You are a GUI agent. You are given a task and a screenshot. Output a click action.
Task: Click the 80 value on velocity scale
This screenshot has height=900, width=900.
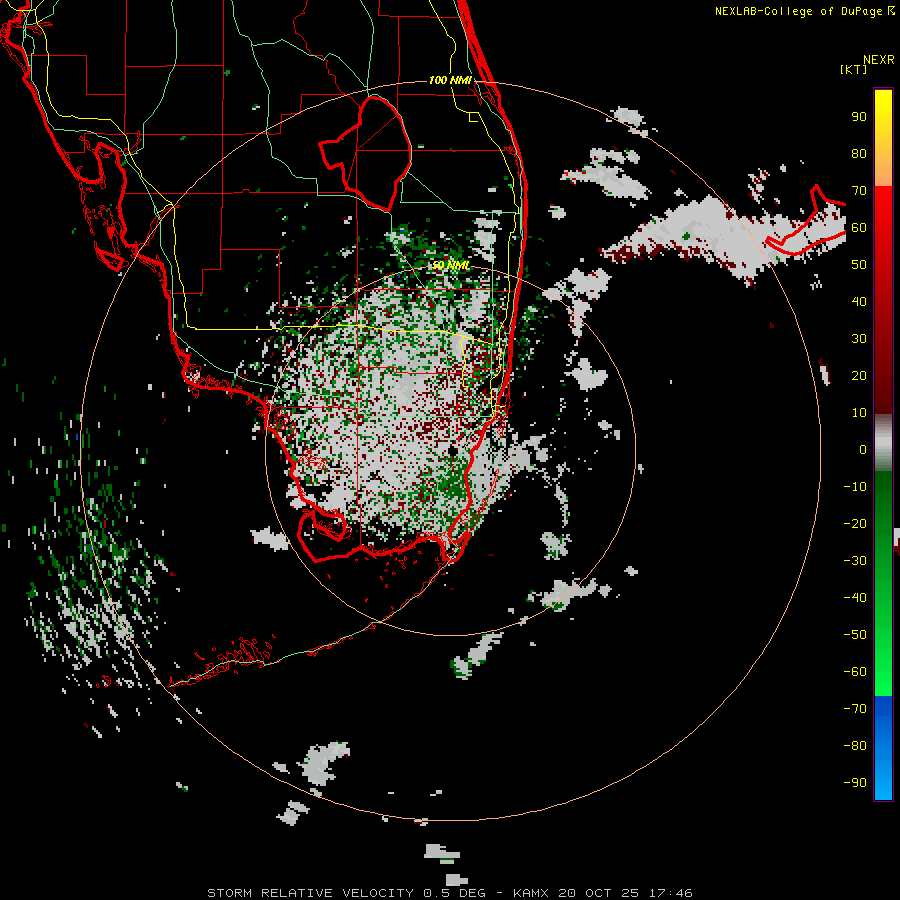pos(859,154)
